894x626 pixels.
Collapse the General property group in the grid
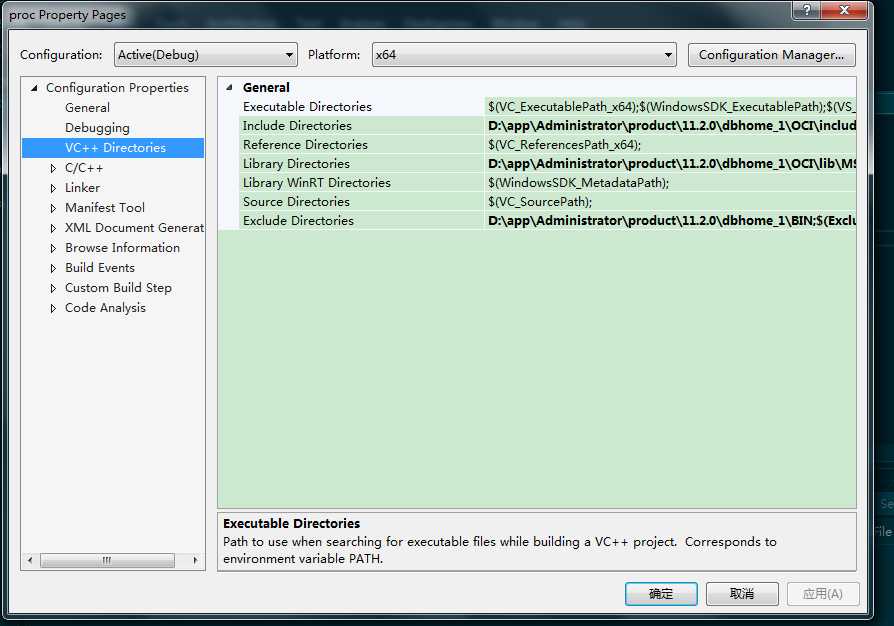229,87
